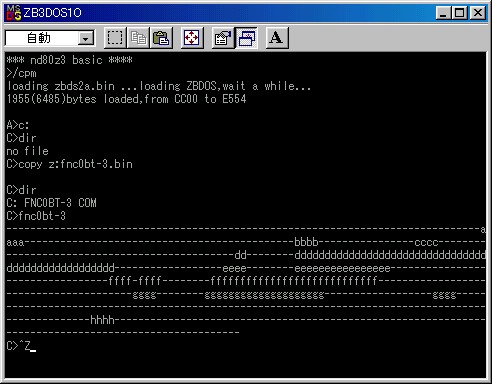Image resolution: width=492 pixels, height=384 pixels.
Task: Click the 'FNC0BT-3 COM' directory entry
Action: point(60,203)
